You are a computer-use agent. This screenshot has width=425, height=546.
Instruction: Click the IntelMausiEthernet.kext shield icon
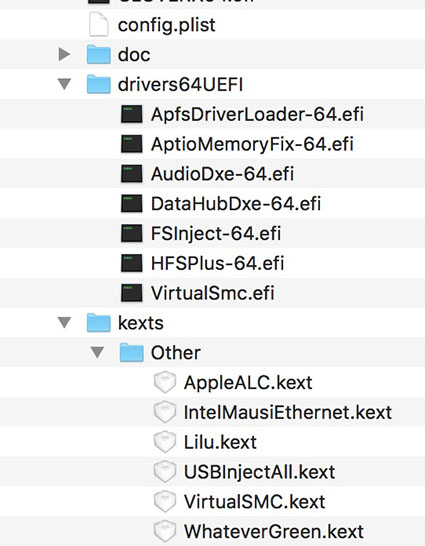pyautogui.click(x=165, y=412)
